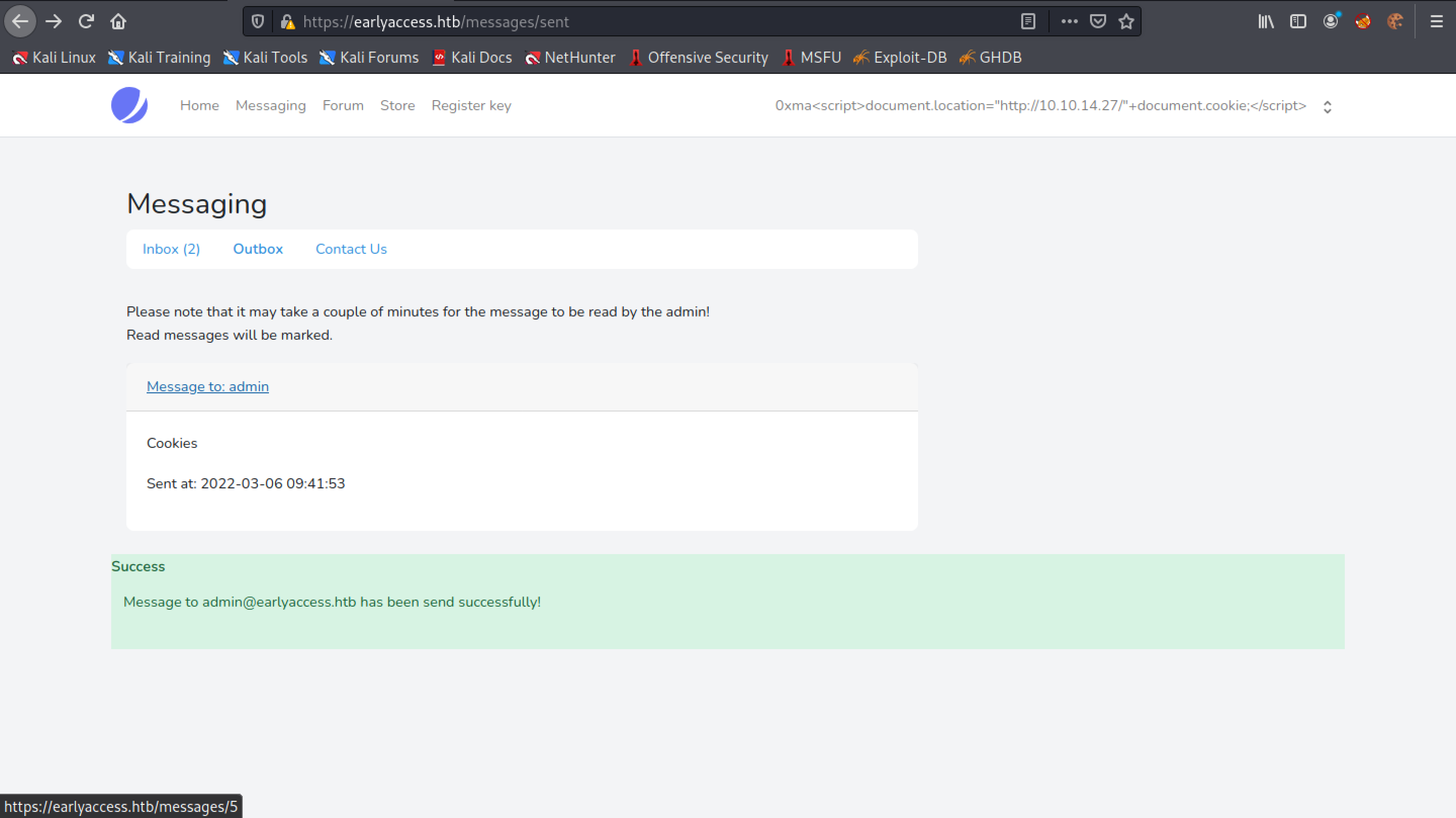Go forward using the forward arrow

(x=54, y=21)
